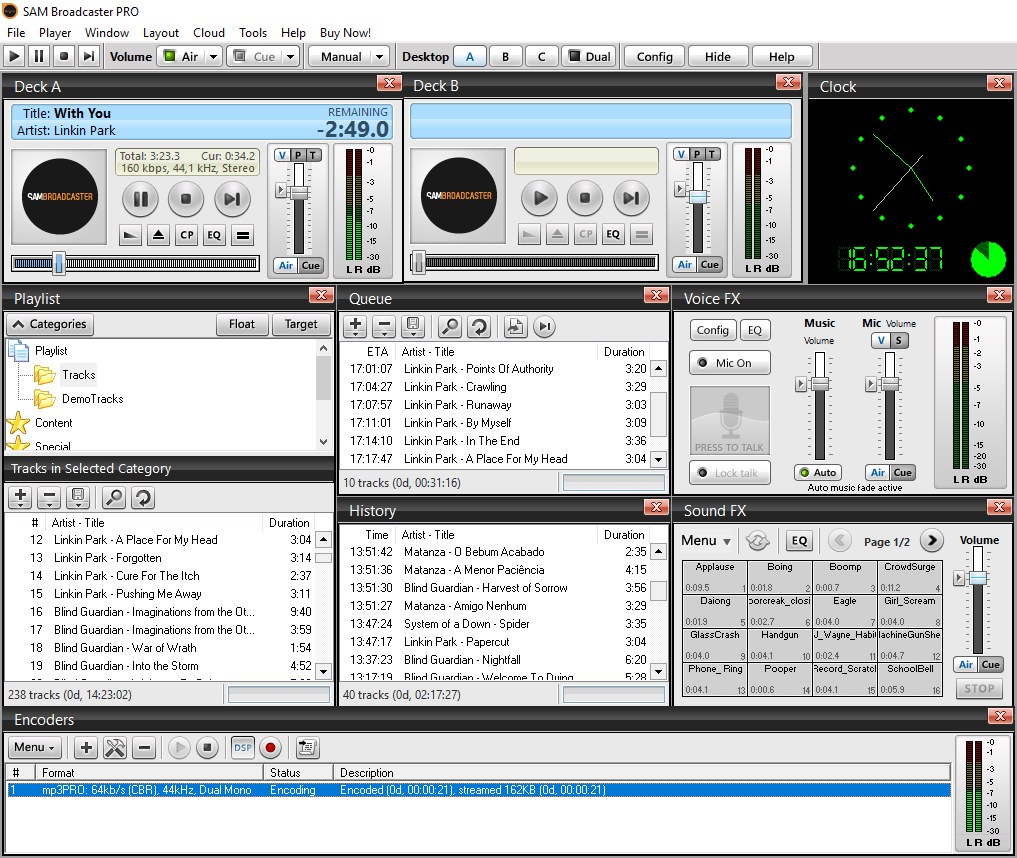Open the Manual mode dropdown arrow

pos(379,56)
